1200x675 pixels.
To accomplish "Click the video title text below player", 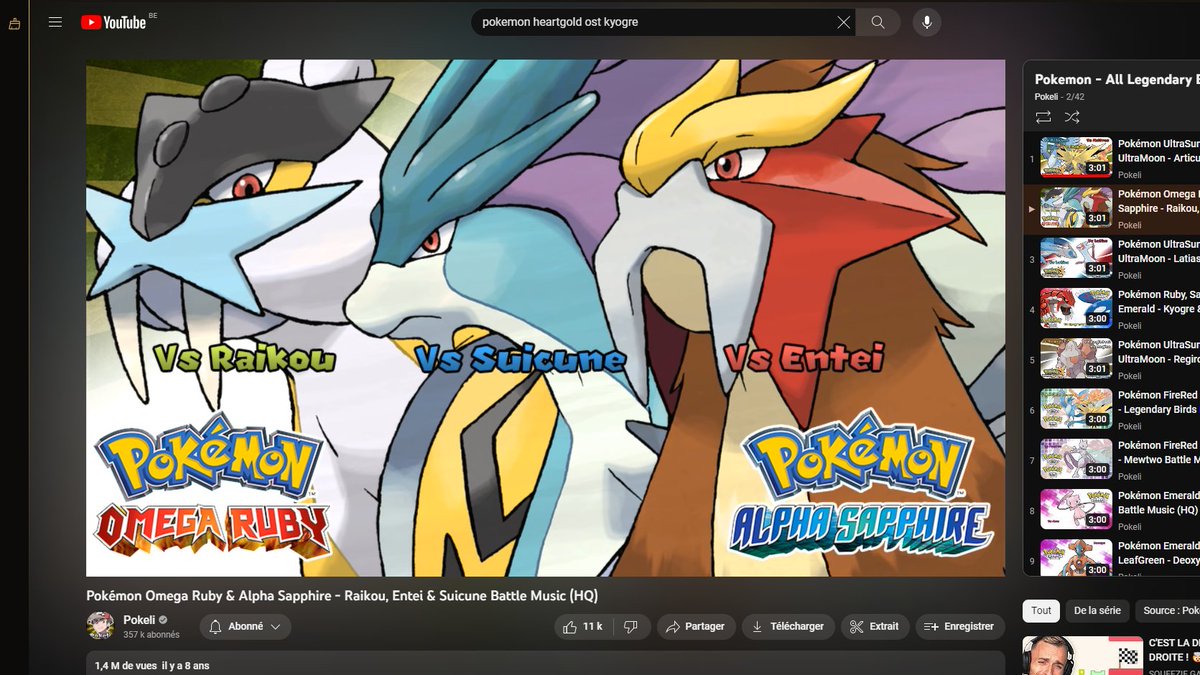I will 342,596.
